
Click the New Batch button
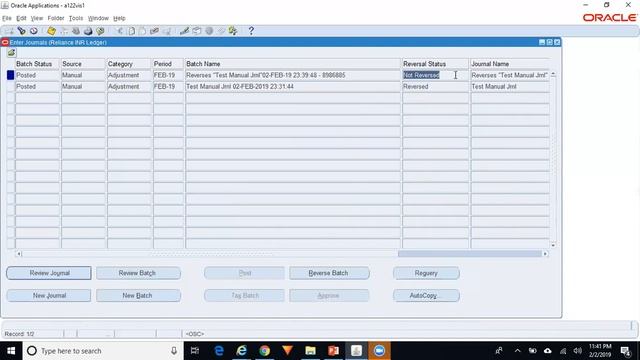point(138,296)
